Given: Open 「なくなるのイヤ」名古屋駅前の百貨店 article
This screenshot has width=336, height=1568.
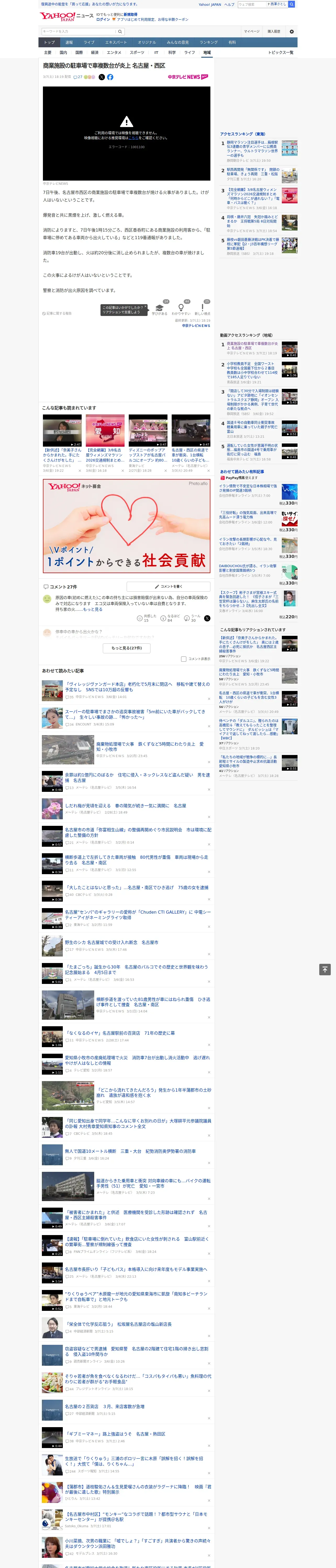Looking at the screenshot, I should [120, 1033].
